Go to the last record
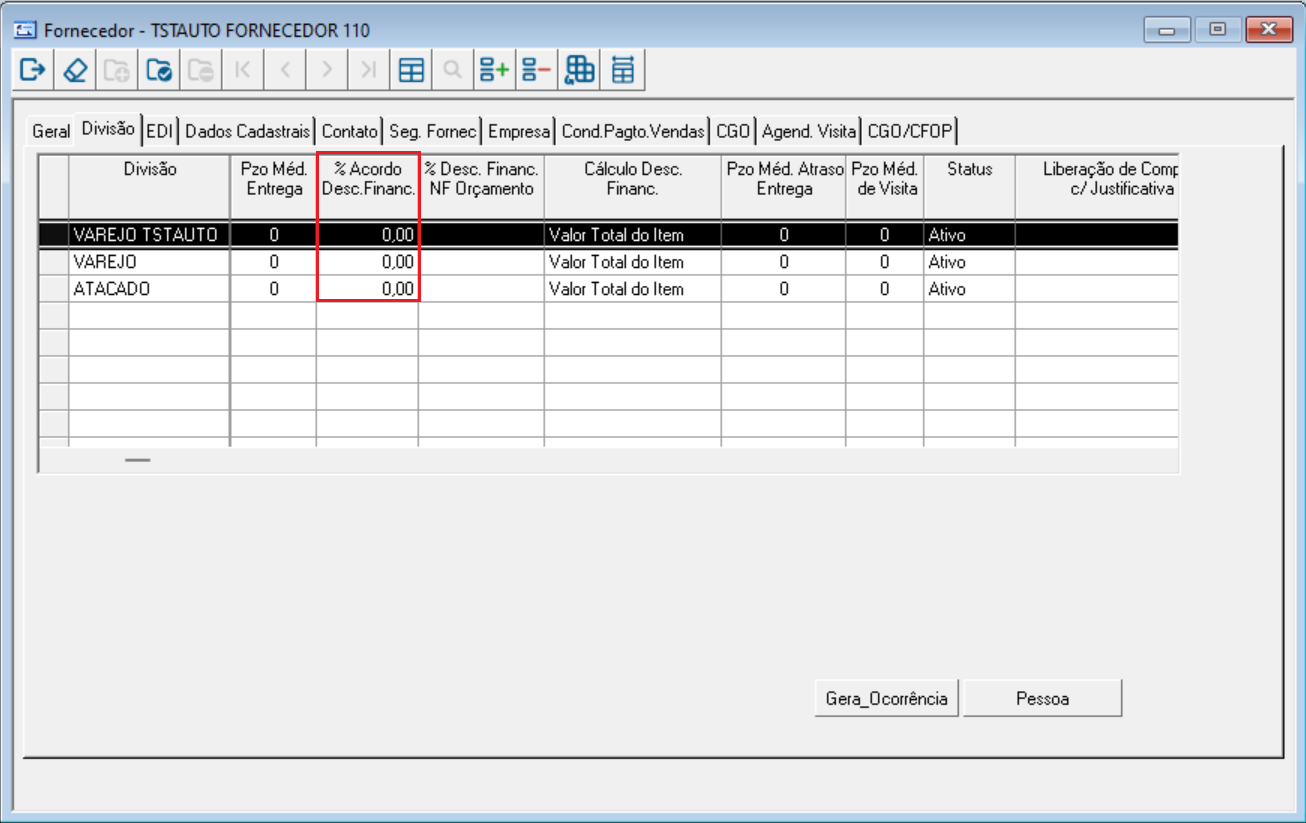Image resolution: width=1306 pixels, height=823 pixels. [x=369, y=70]
